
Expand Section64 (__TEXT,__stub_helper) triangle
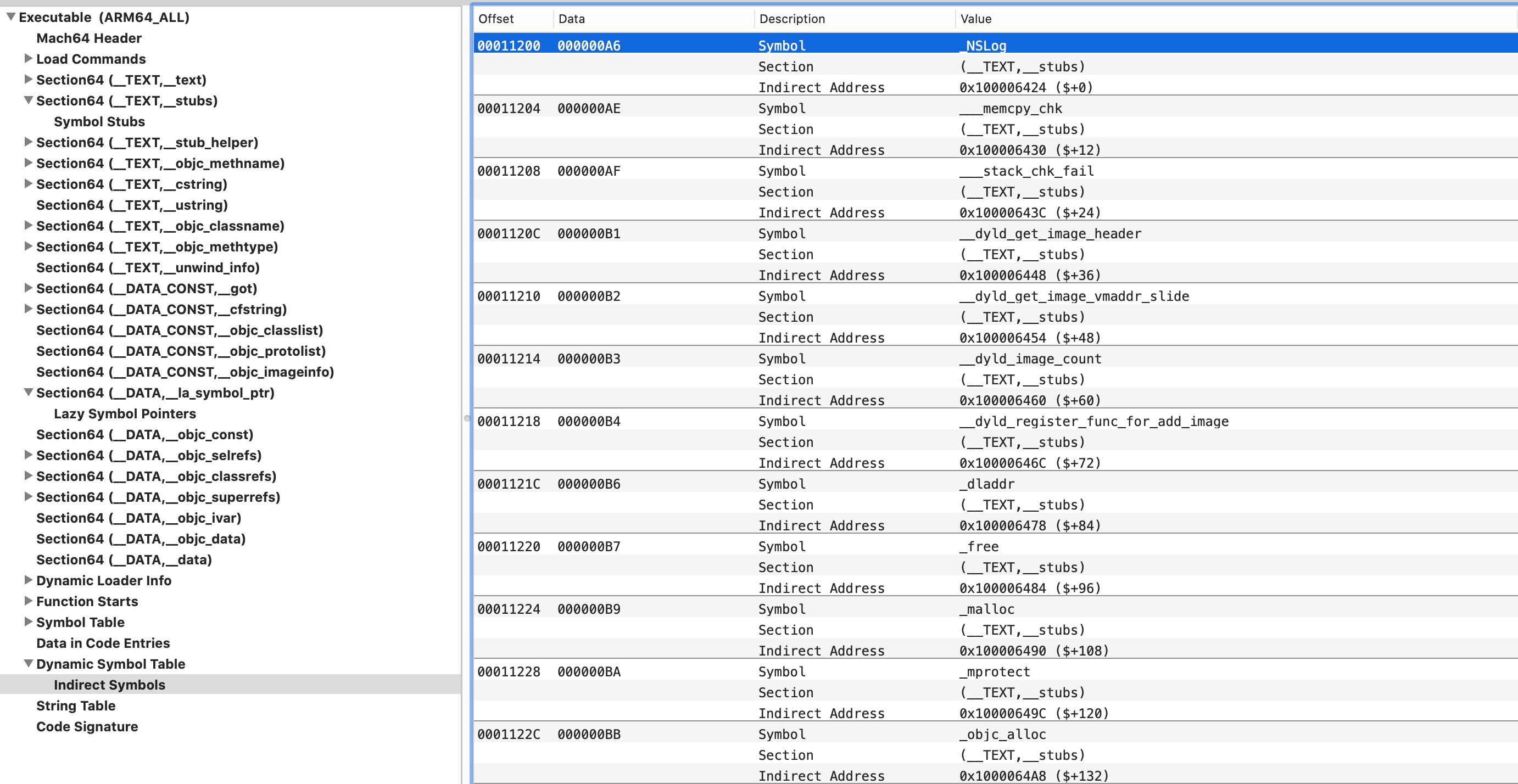coord(27,142)
